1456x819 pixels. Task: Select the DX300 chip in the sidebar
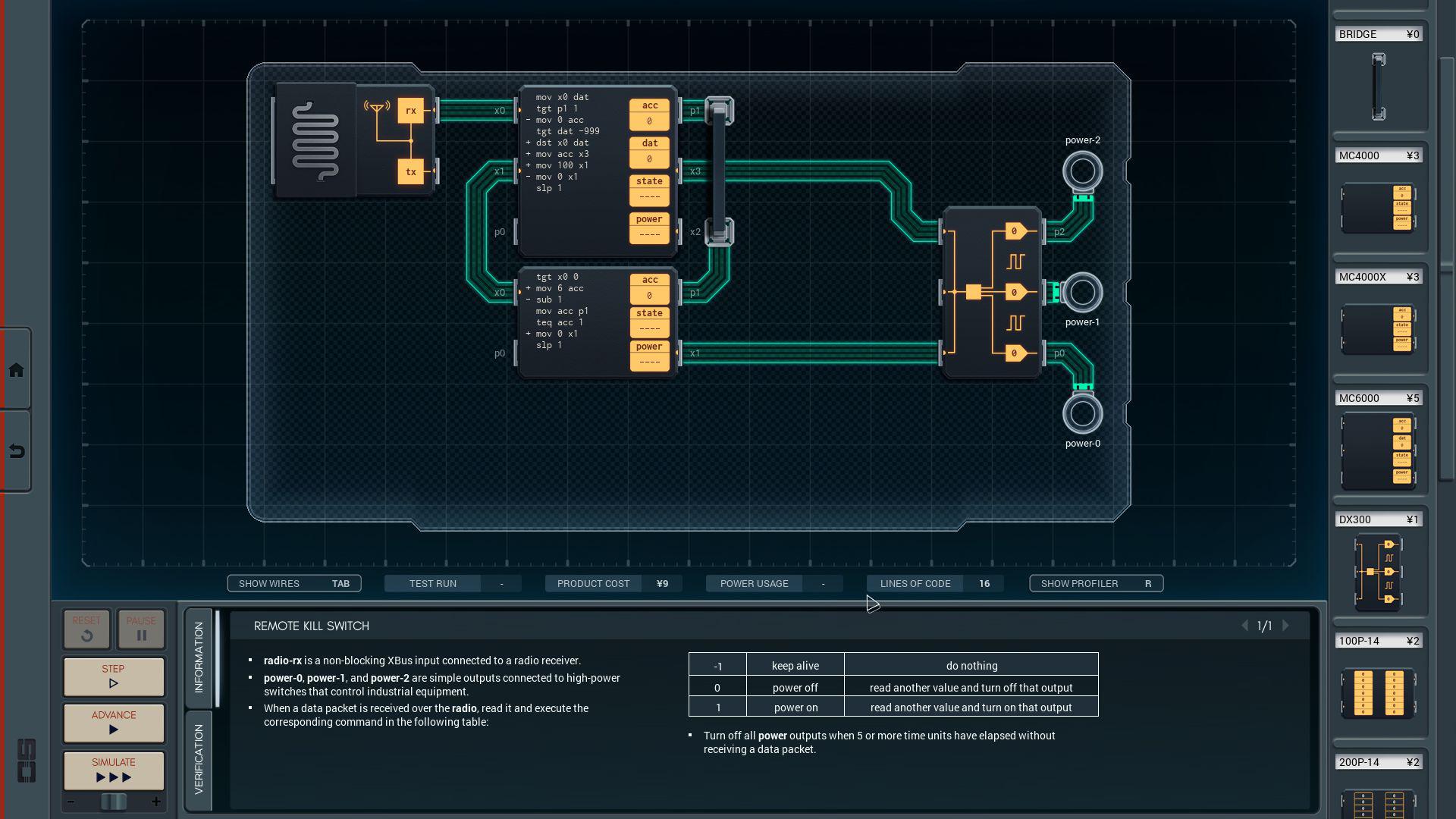(1379, 570)
